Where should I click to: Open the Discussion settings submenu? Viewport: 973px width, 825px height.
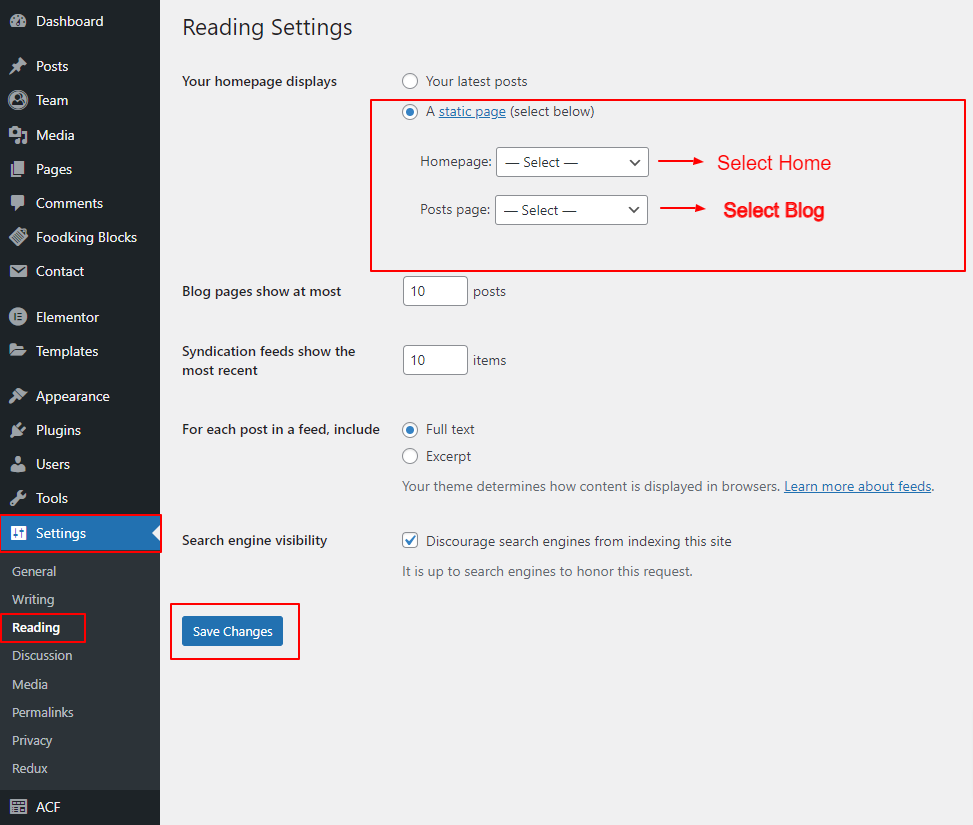(x=42, y=655)
